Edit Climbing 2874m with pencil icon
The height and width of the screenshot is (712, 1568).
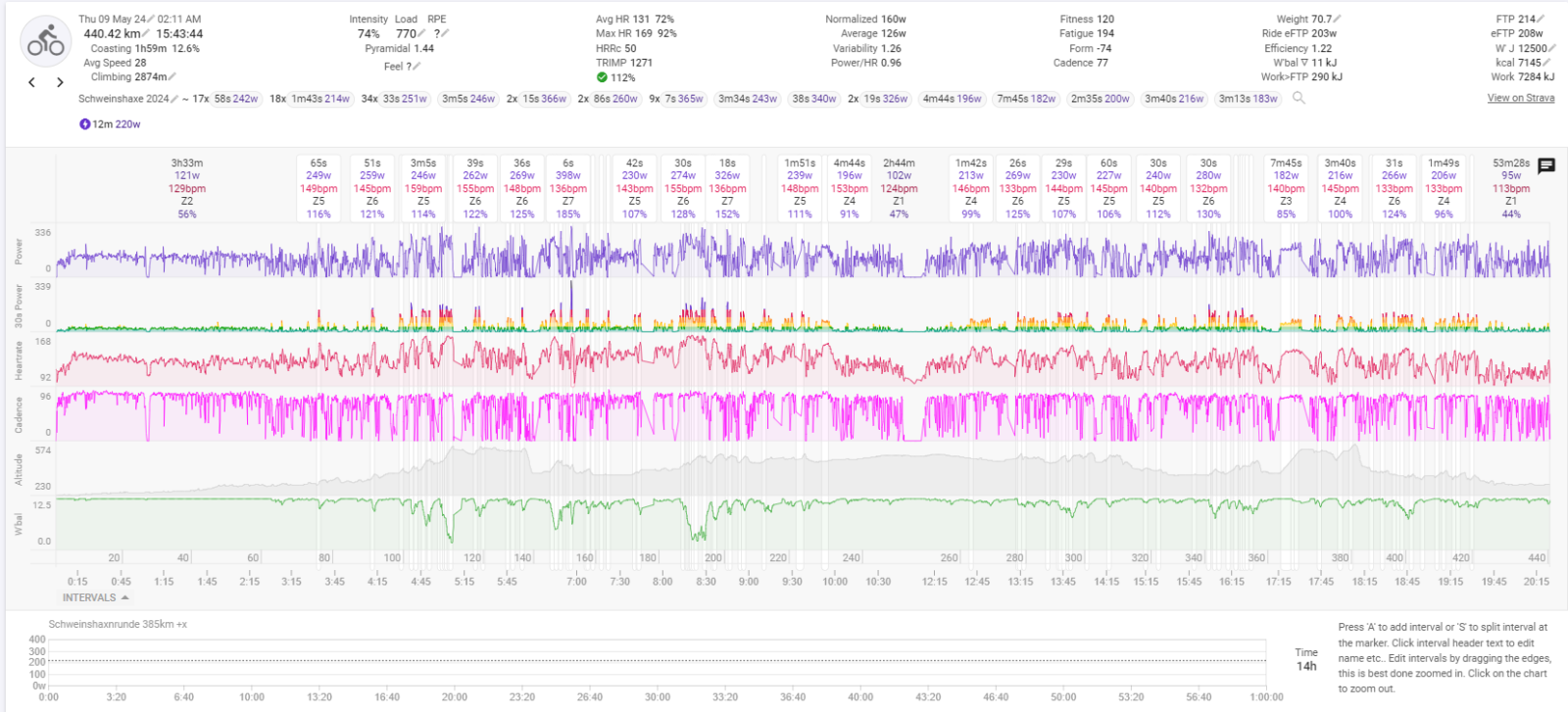pyautogui.click(x=172, y=76)
